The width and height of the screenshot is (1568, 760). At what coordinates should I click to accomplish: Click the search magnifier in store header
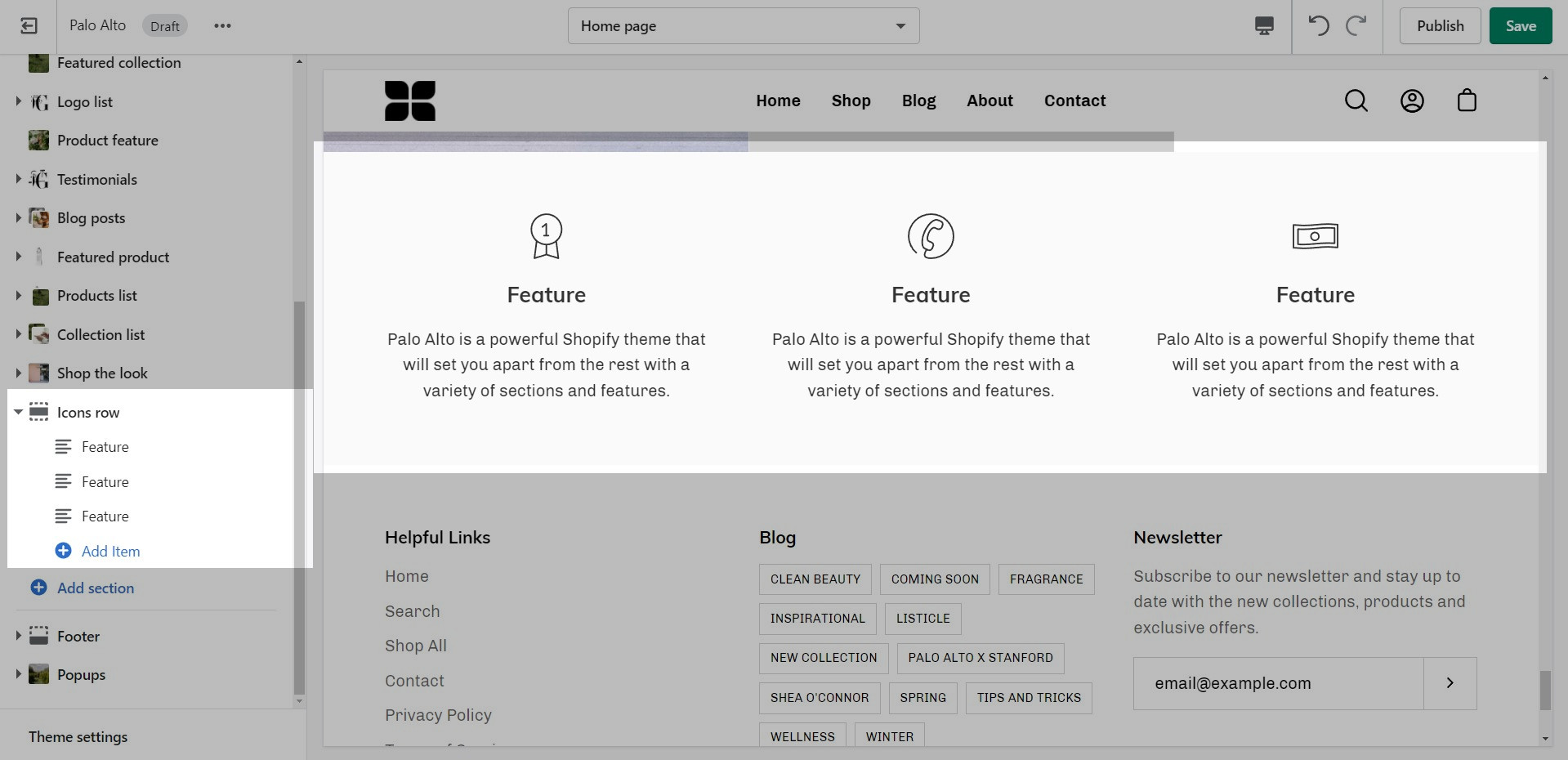tap(1356, 101)
